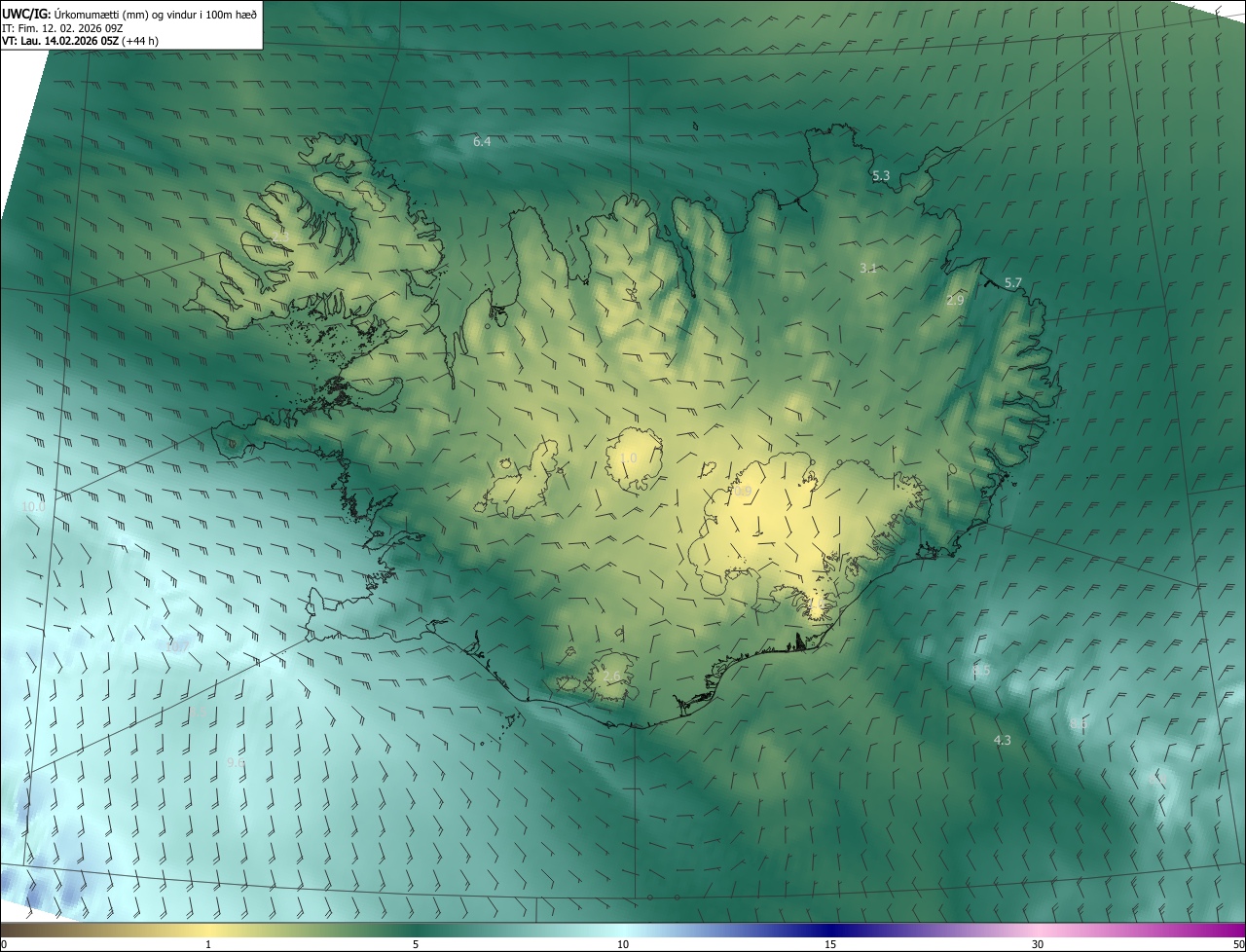Click the 10.7 value label on the map
Image resolution: width=1246 pixels, height=952 pixels.
pos(178,646)
